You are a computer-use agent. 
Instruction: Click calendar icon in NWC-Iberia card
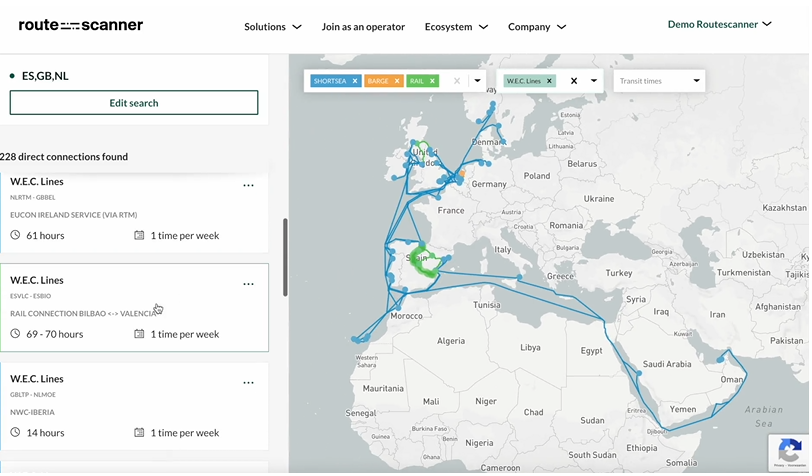click(139, 433)
